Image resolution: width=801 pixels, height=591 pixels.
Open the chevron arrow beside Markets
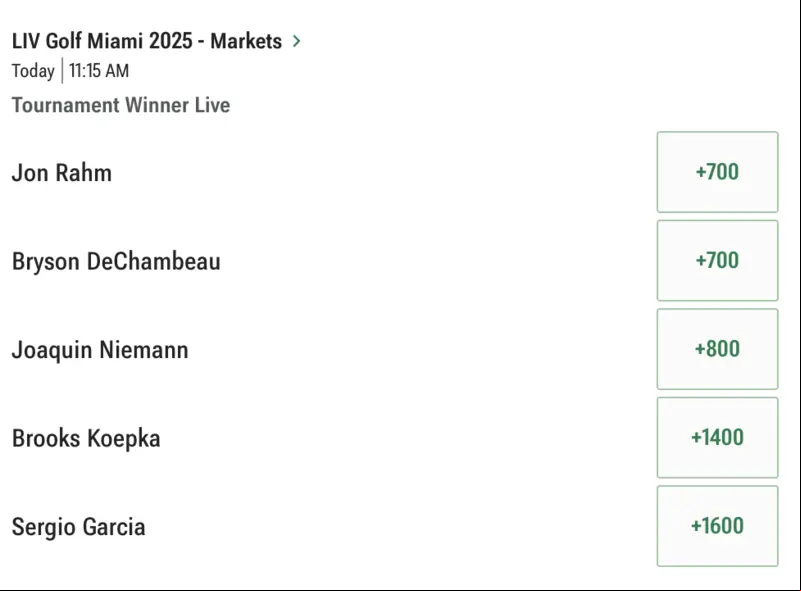pyautogui.click(x=297, y=41)
